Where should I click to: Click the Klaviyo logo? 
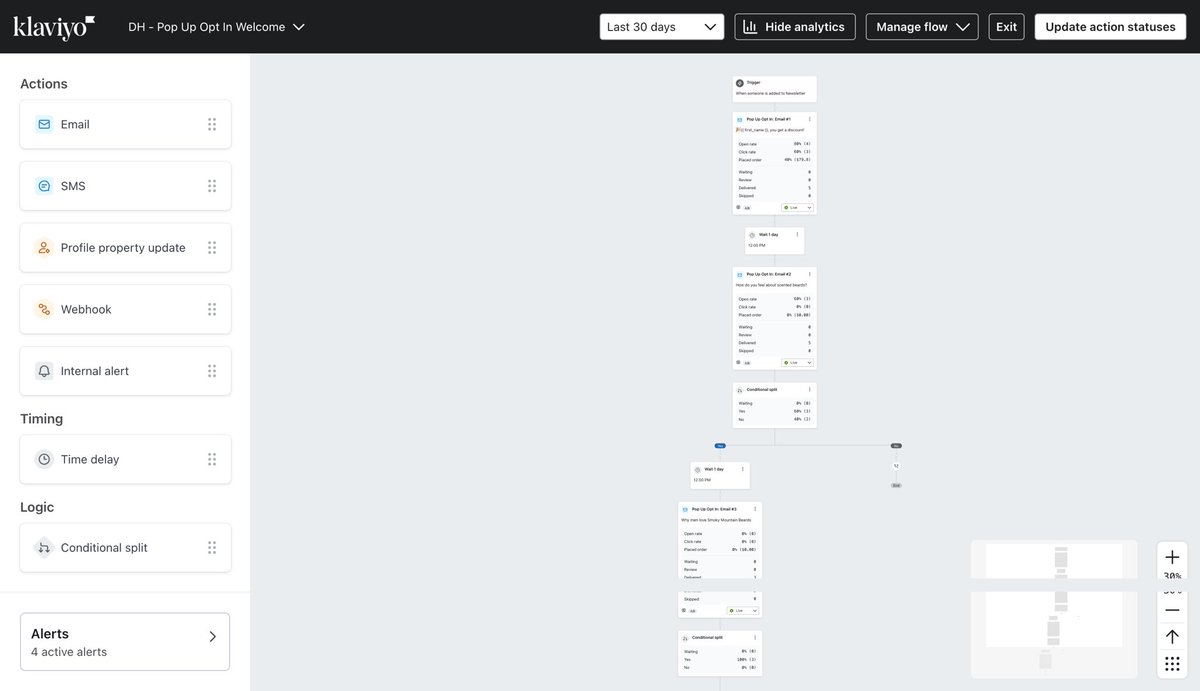[x=55, y=27]
